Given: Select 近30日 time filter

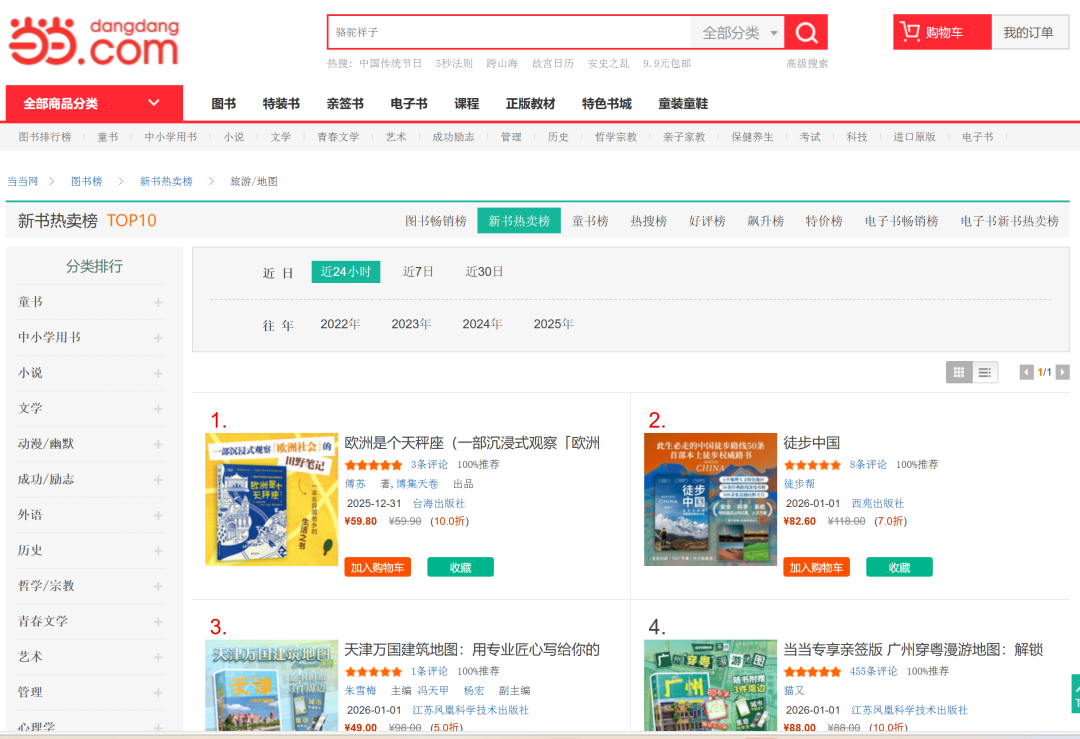Looking at the screenshot, I should click(x=484, y=271).
